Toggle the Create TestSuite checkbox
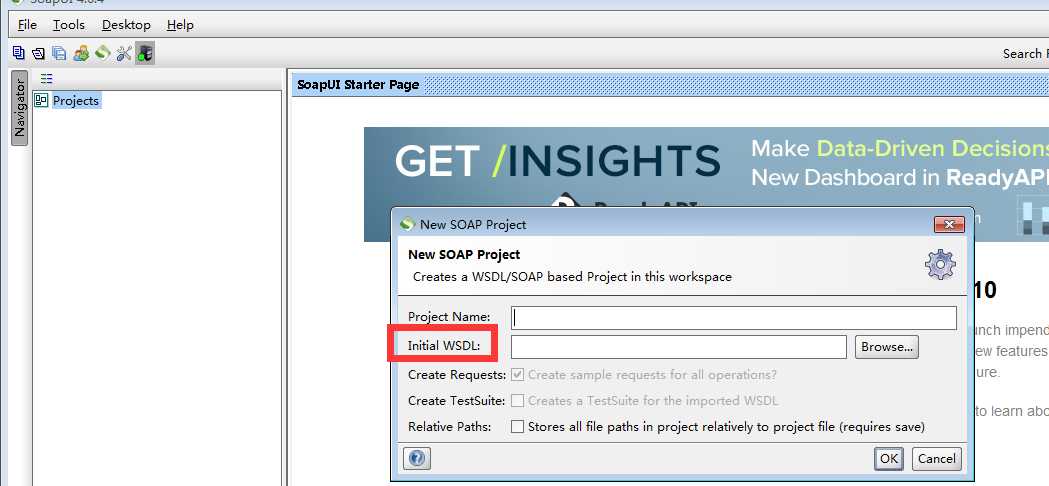The height and width of the screenshot is (486, 1049). tap(517, 401)
